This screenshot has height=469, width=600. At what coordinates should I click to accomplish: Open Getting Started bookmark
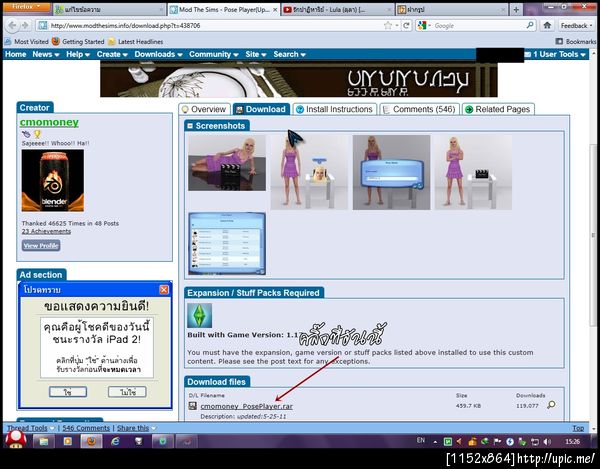point(78,41)
